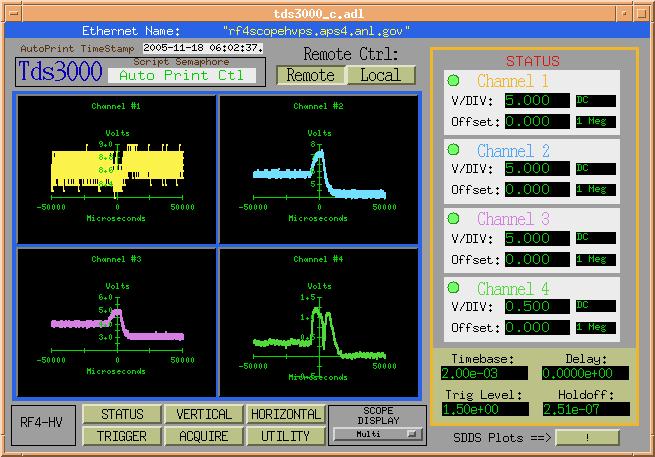Image resolution: width=655 pixels, height=457 pixels.
Task: Select Channel 4 Offset value field
Action: pyautogui.click(x=537, y=328)
